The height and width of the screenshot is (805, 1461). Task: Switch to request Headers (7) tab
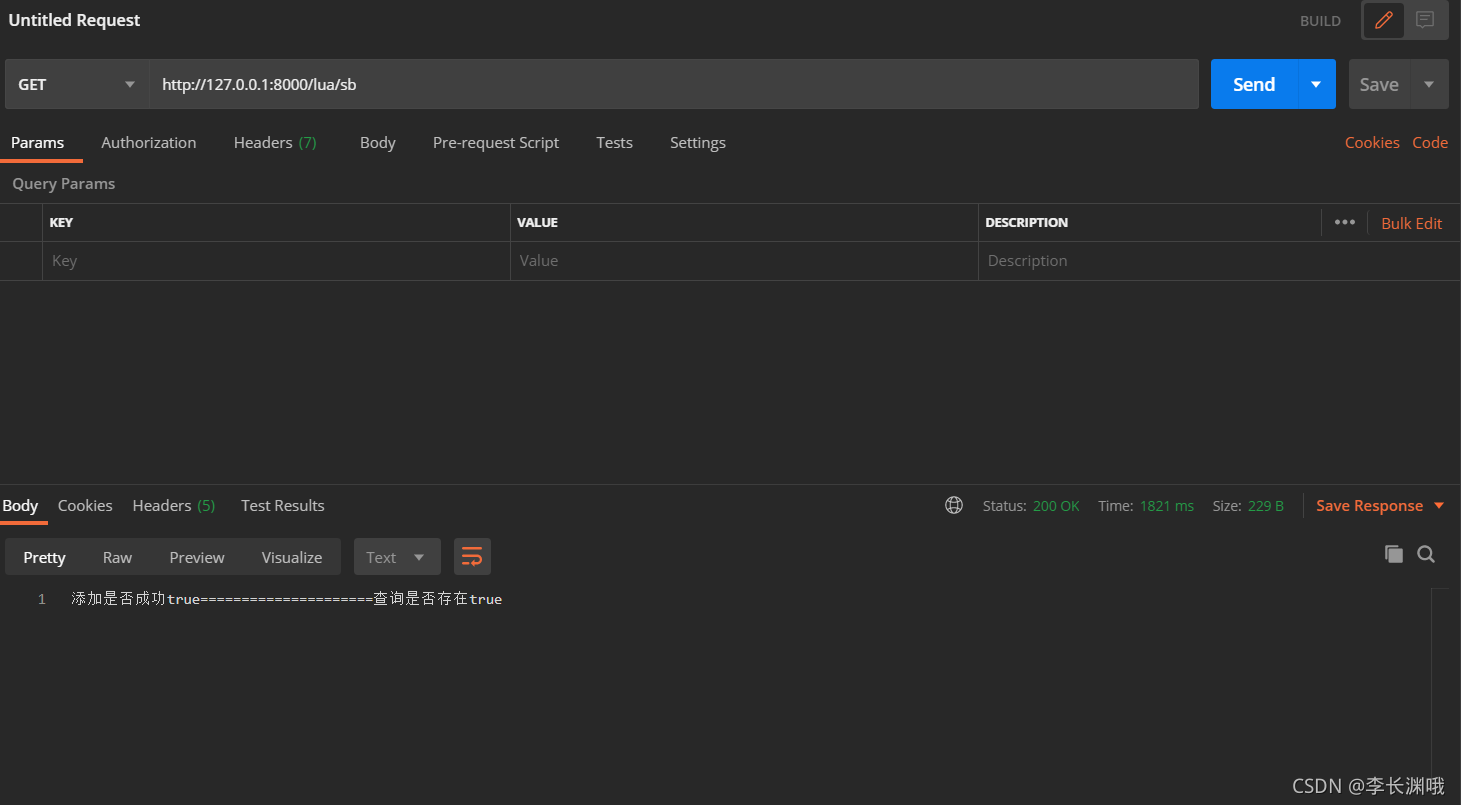275,143
